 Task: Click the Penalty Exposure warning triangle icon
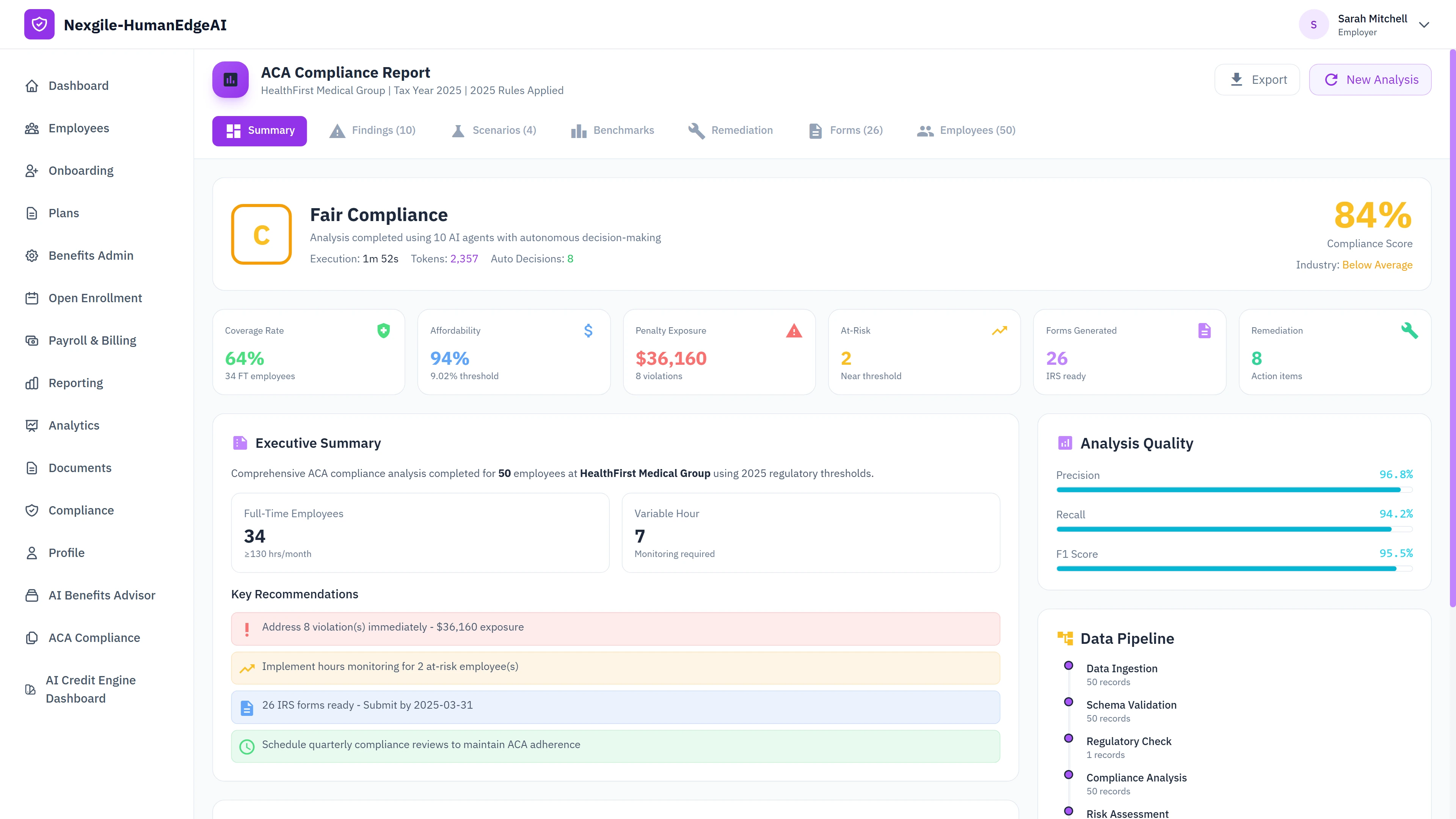click(x=794, y=331)
